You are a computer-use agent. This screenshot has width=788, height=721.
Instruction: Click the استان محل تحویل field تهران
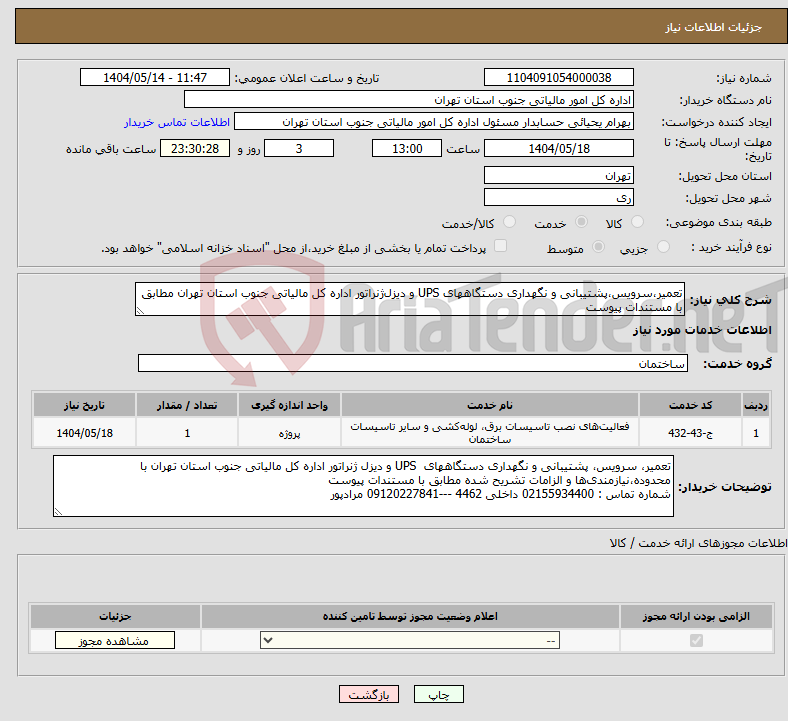coord(558,175)
